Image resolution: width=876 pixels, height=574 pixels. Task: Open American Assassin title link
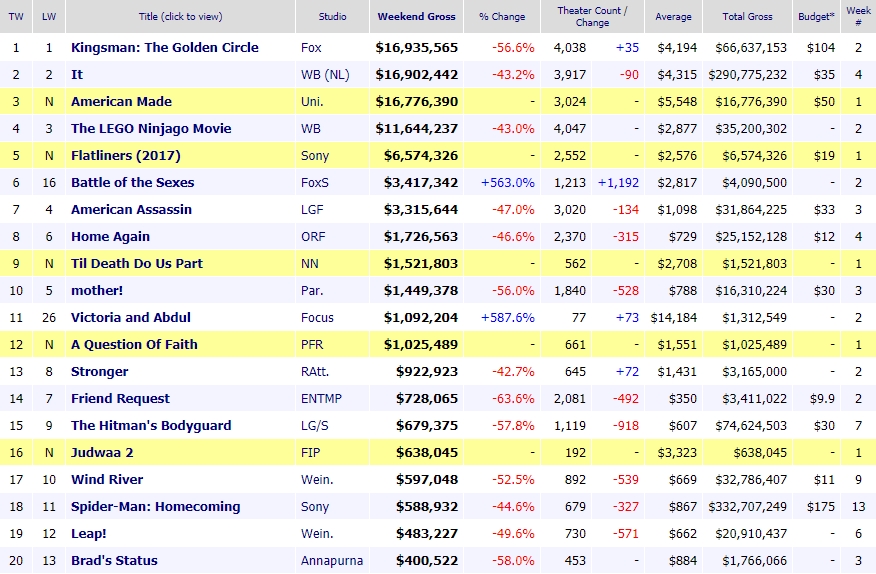[x=131, y=210]
